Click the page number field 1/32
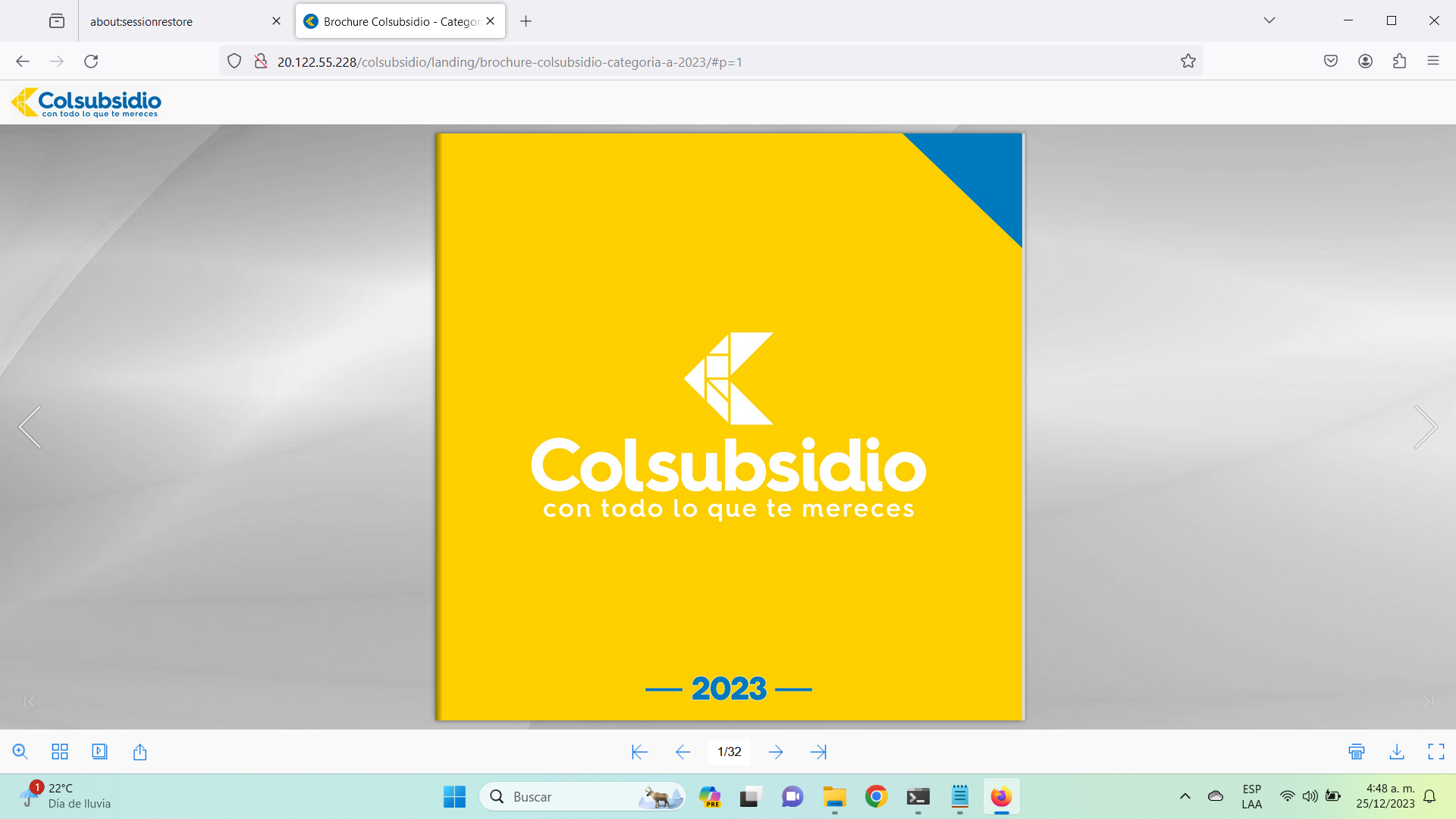Screen dimensions: 1456x819 (729, 752)
